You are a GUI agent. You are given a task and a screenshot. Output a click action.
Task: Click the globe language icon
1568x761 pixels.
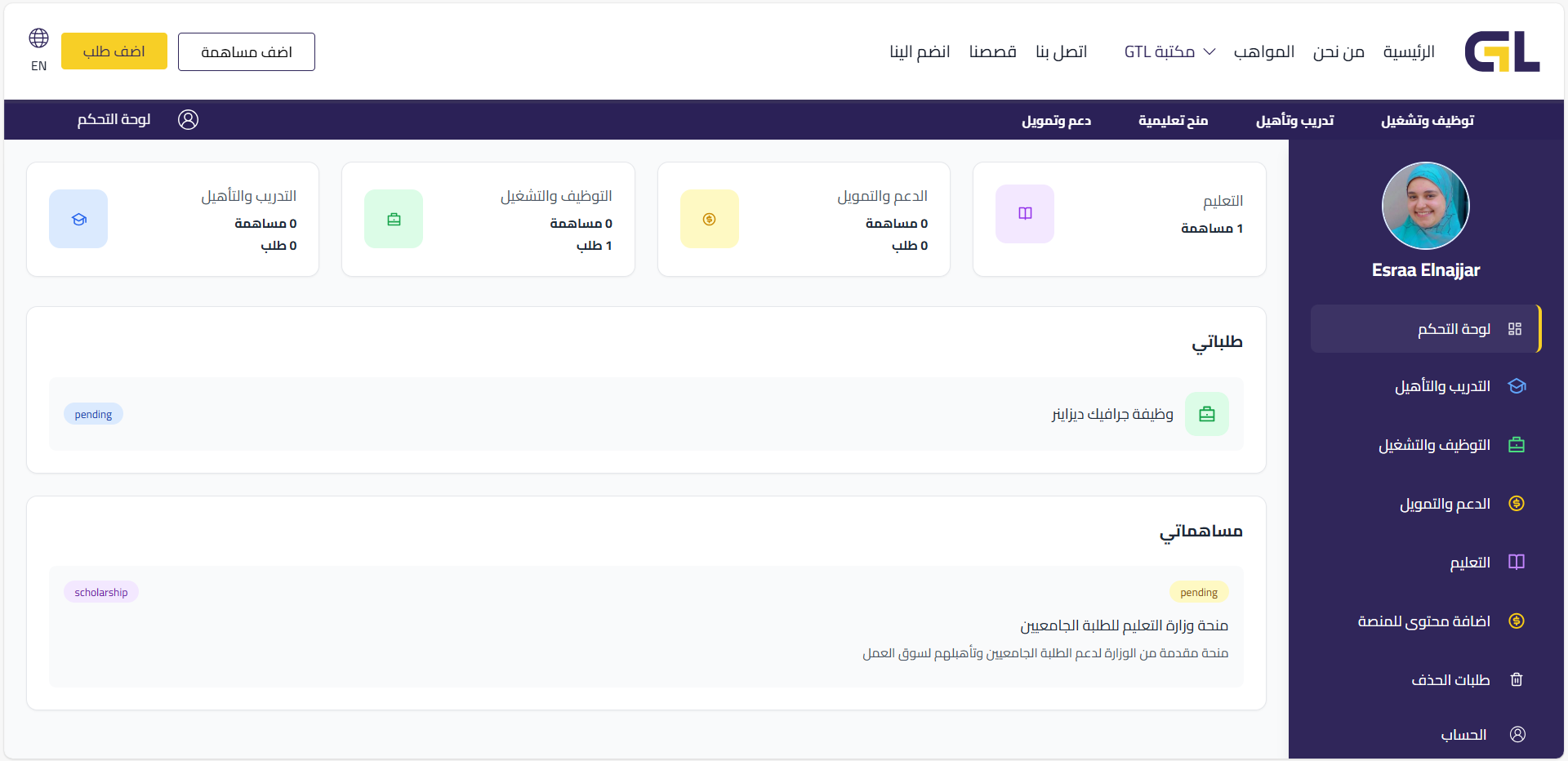(x=39, y=38)
